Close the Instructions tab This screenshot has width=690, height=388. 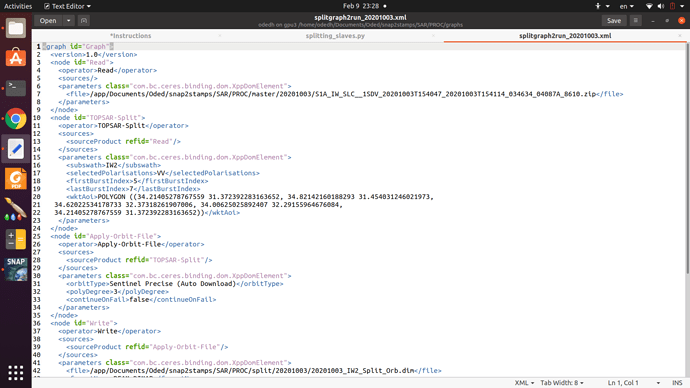pyautogui.click(x=220, y=36)
